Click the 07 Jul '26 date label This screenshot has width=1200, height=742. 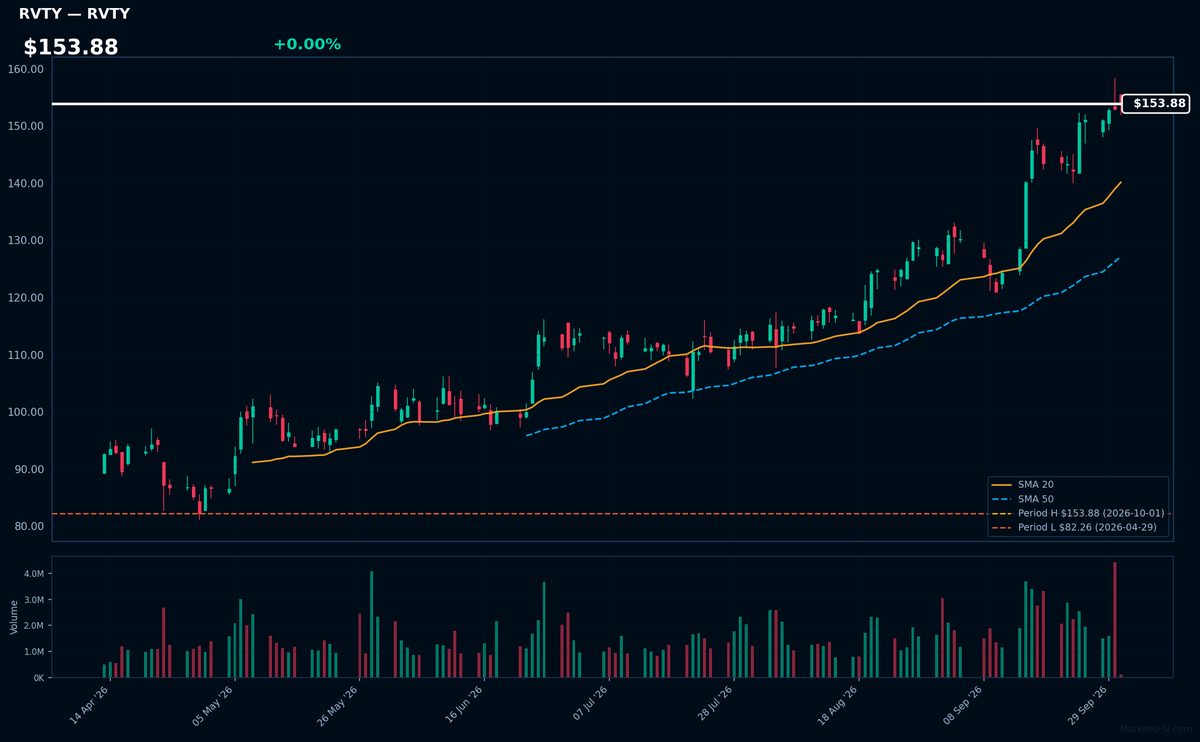tap(587, 705)
